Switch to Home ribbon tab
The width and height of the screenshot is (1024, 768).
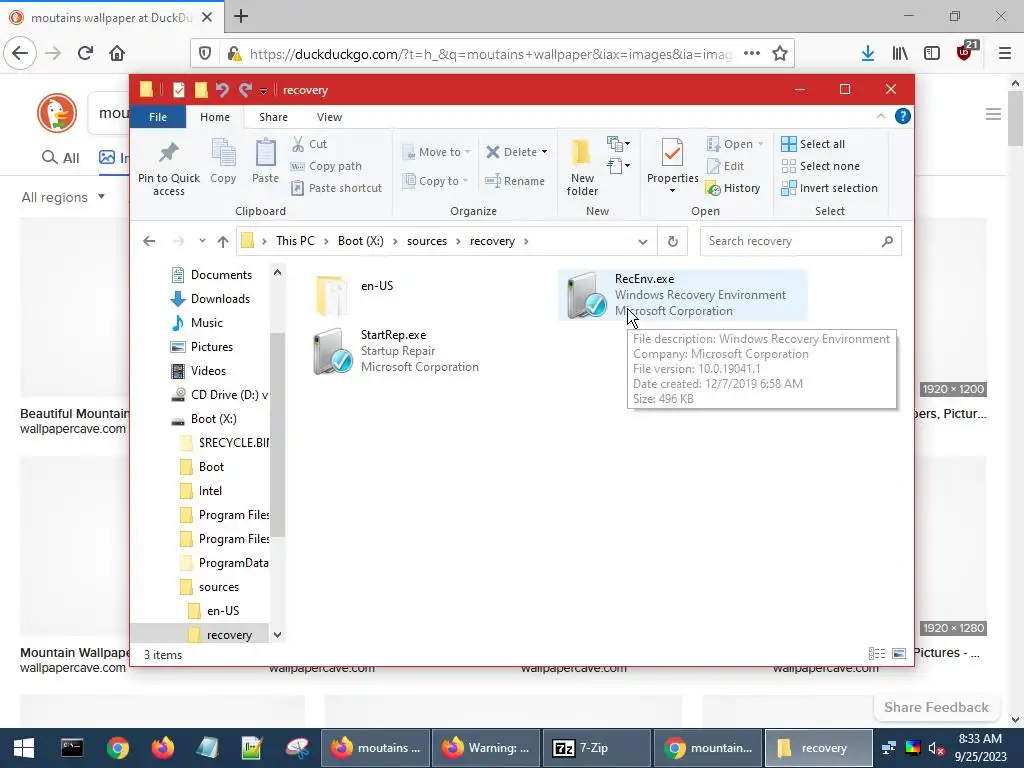[x=215, y=117]
